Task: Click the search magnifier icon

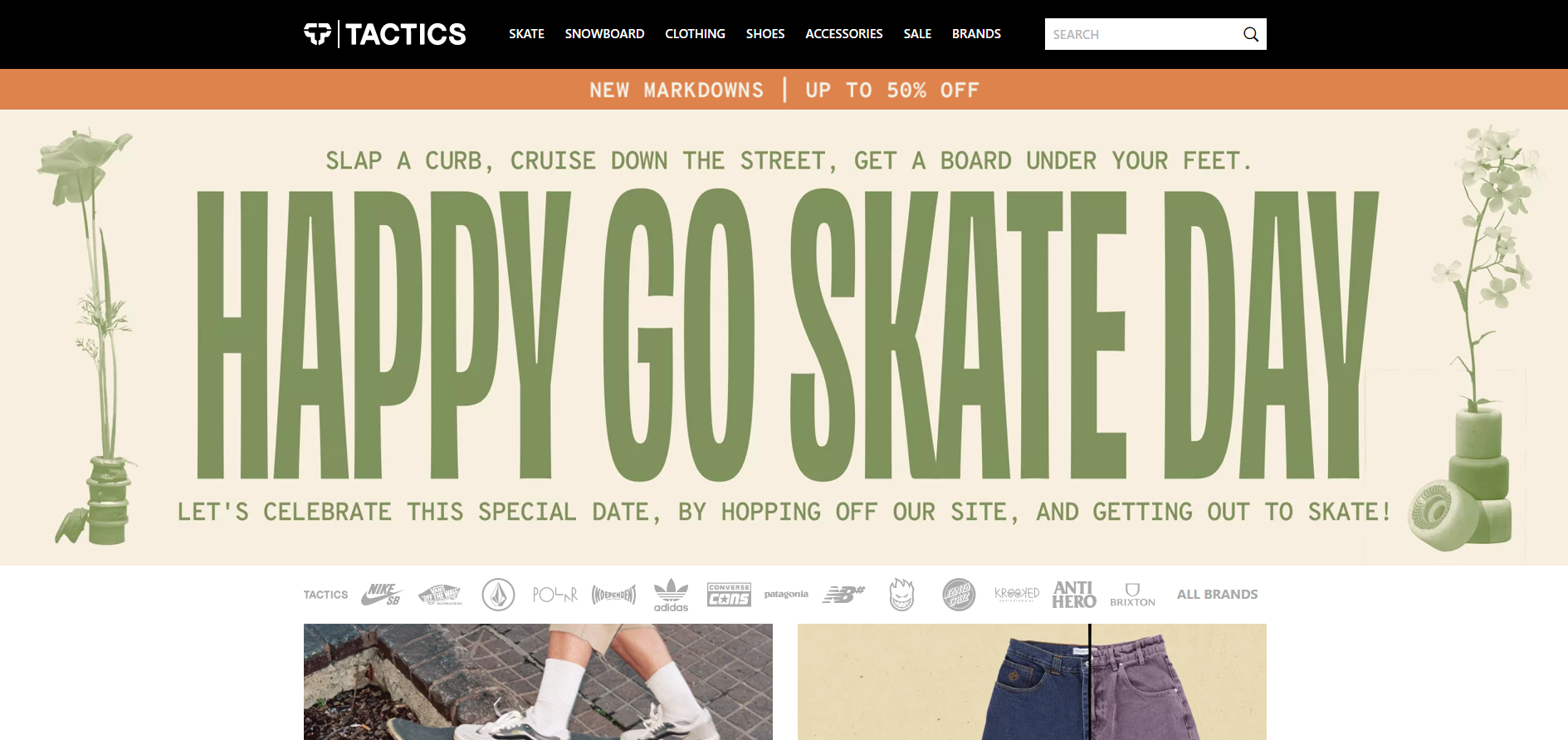Action: 1251,34
